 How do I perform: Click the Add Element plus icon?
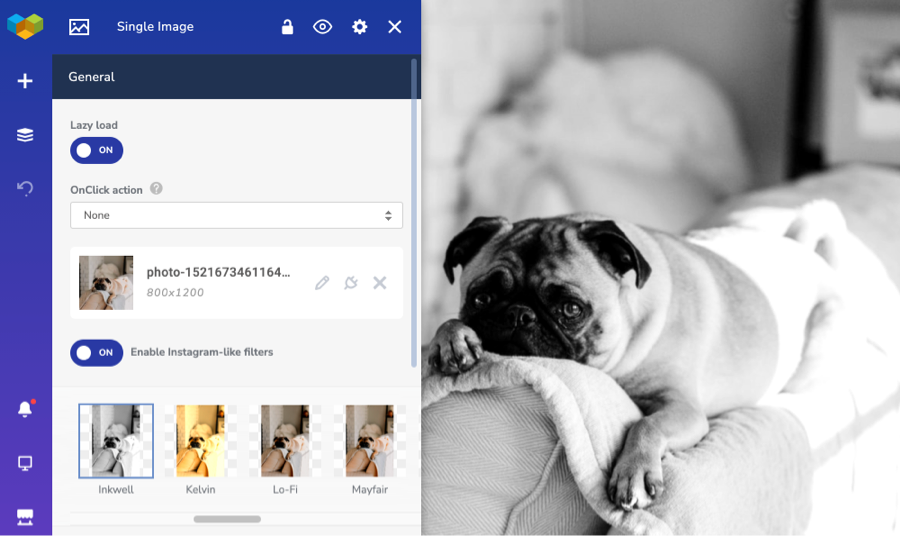pyautogui.click(x=25, y=81)
